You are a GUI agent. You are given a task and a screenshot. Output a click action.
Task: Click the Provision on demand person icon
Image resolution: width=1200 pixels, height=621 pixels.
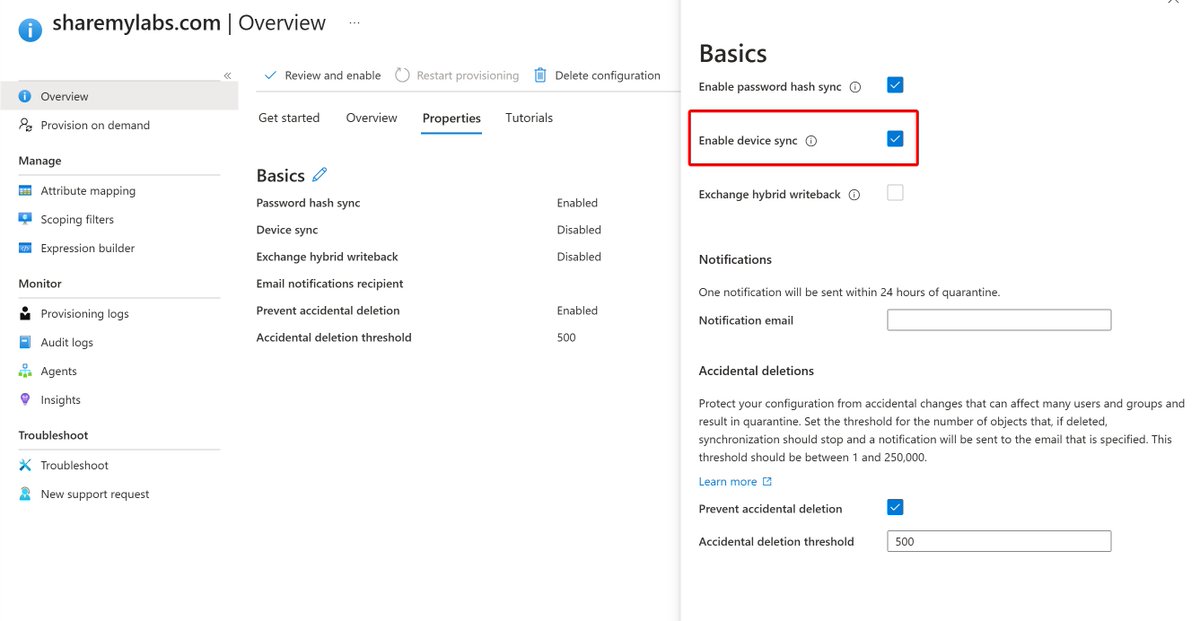[25, 125]
